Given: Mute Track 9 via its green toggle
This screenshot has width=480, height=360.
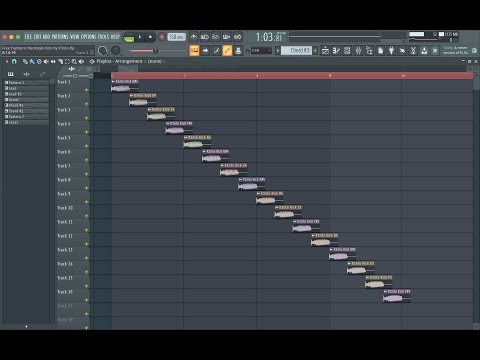Looking at the screenshot, I should pos(87,202).
